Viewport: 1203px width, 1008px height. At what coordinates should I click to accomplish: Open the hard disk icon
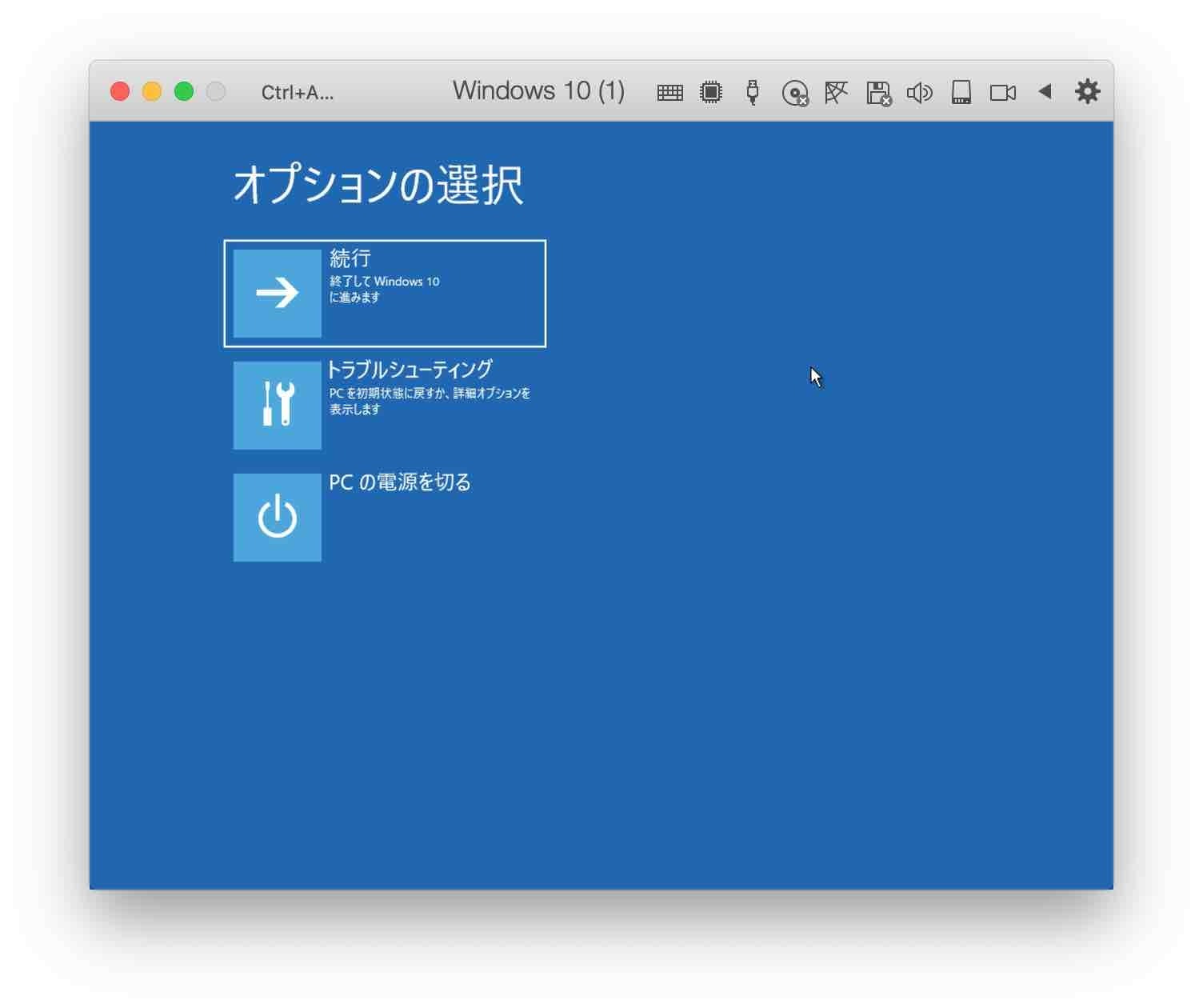coord(961,92)
